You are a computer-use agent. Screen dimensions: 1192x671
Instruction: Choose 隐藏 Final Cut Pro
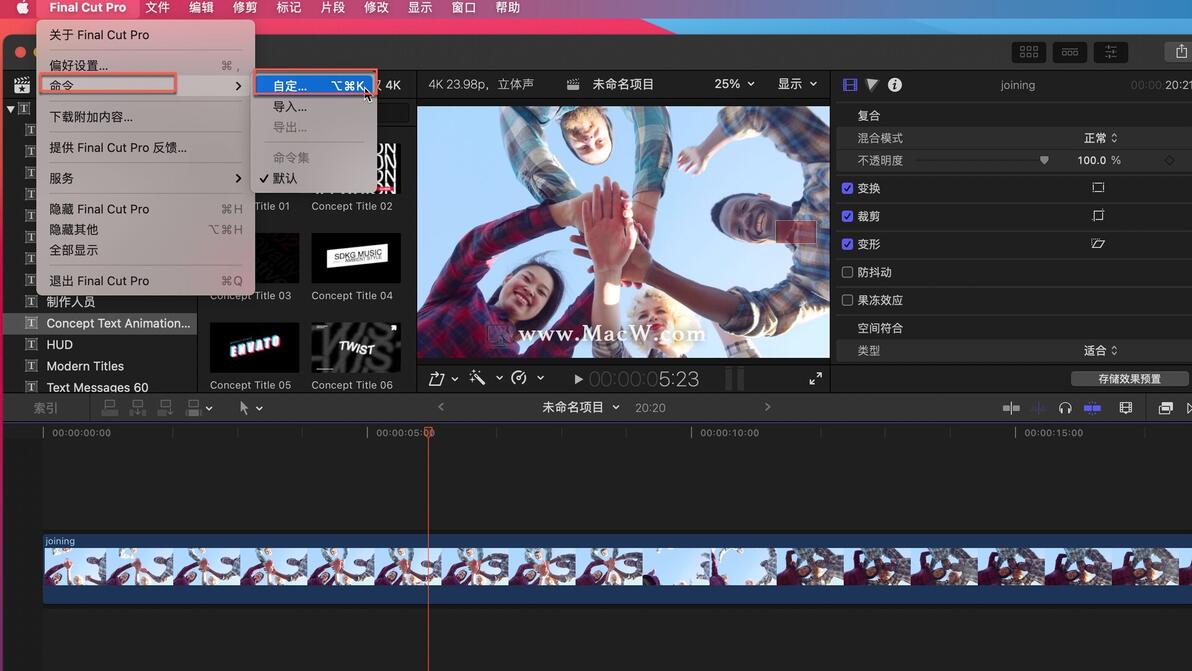click(x=145, y=209)
